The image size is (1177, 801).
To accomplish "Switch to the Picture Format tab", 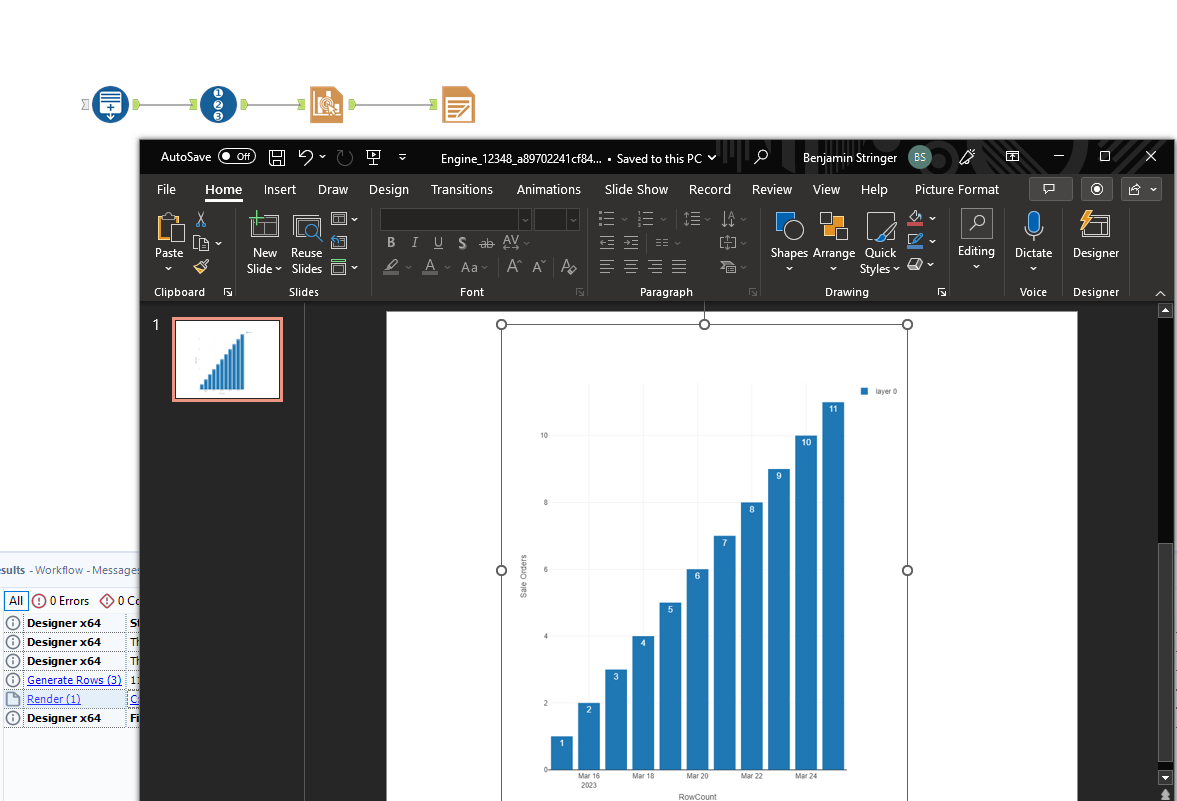I will click(x=956, y=189).
